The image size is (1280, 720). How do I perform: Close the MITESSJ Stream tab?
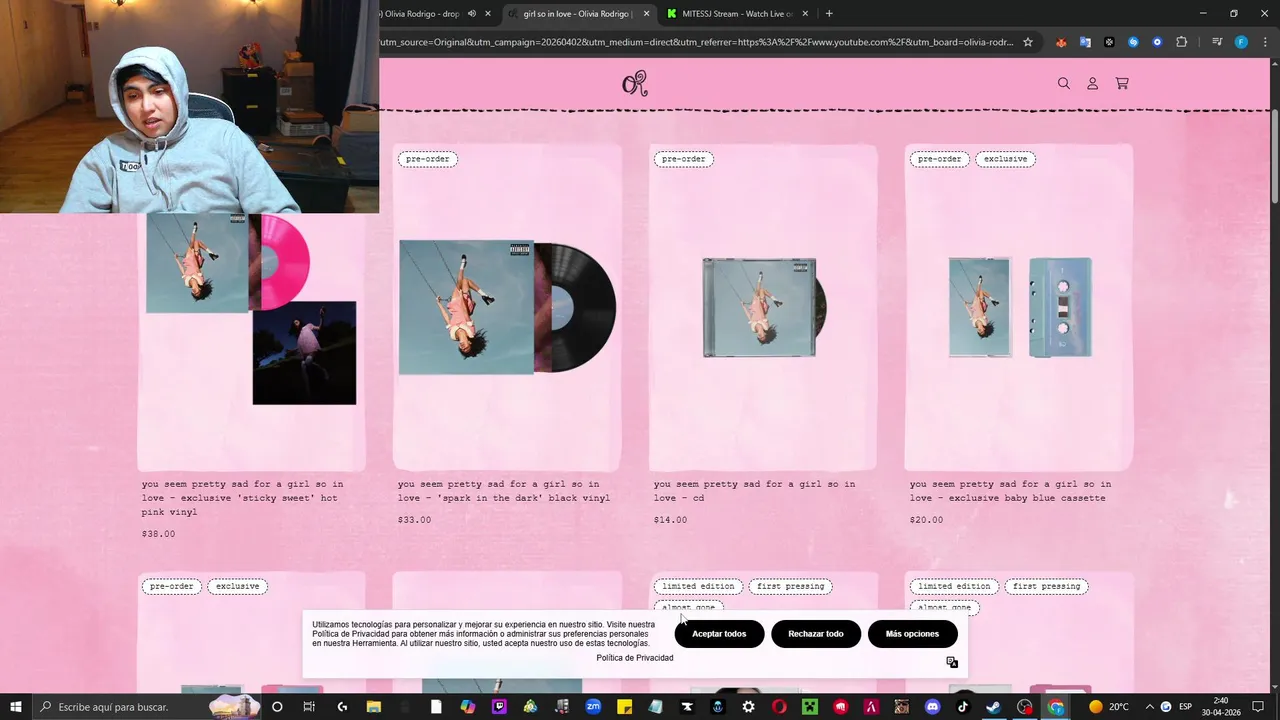(x=804, y=14)
